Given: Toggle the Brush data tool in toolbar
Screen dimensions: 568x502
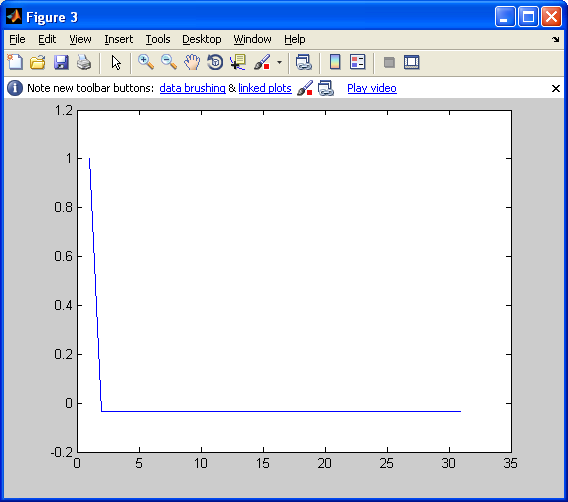Looking at the screenshot, I should point(262,62).
